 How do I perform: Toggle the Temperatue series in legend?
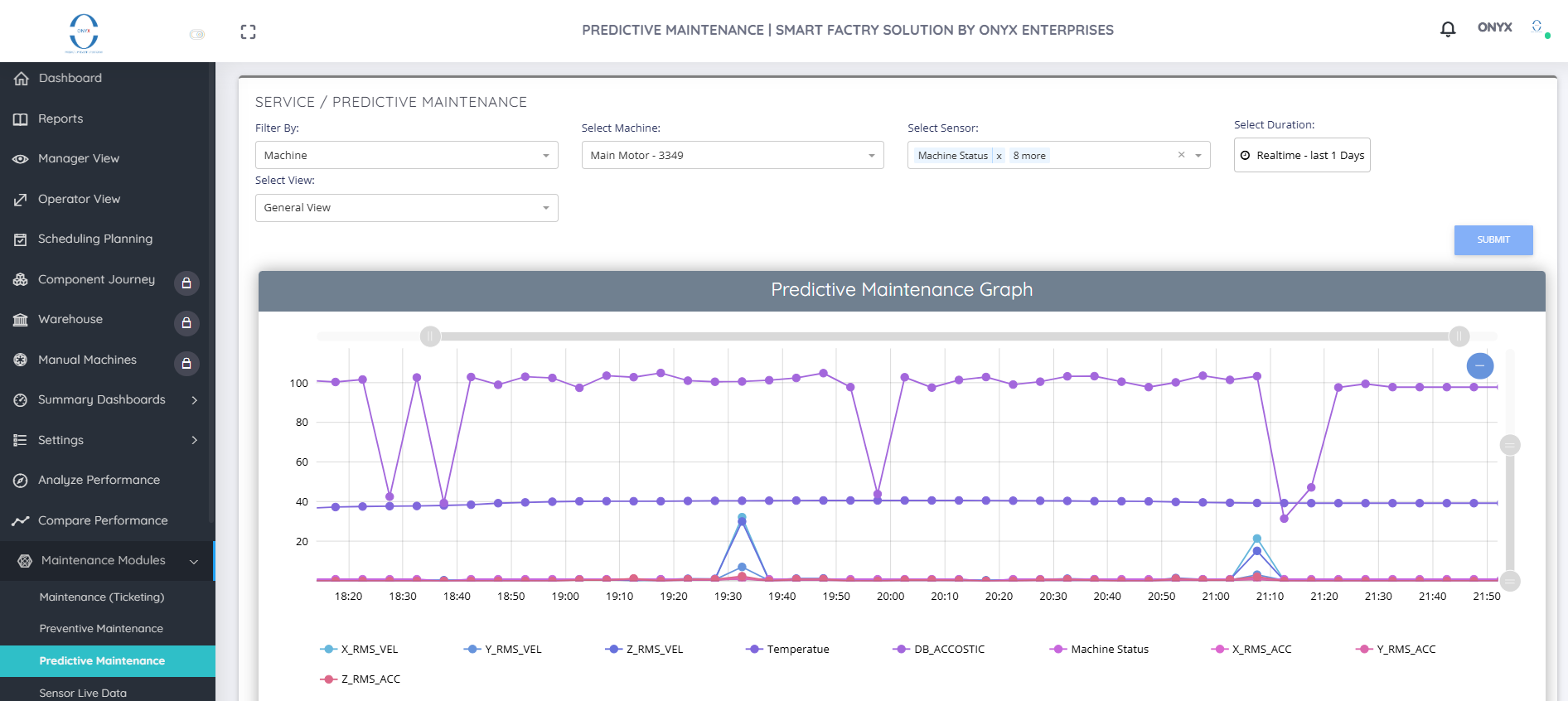point(787,650)
